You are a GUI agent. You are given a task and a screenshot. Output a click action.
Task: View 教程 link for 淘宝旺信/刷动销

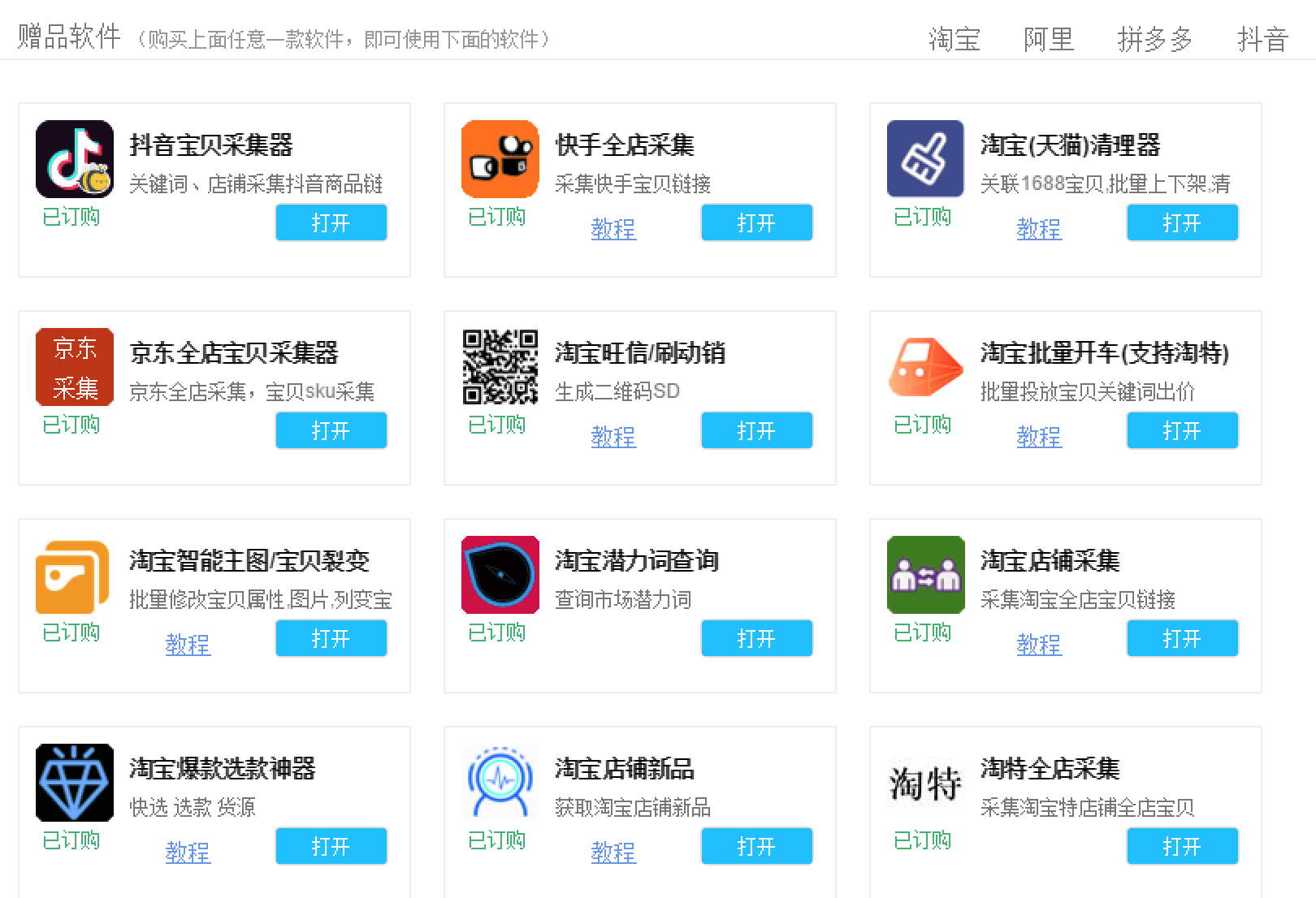[613, 437]
